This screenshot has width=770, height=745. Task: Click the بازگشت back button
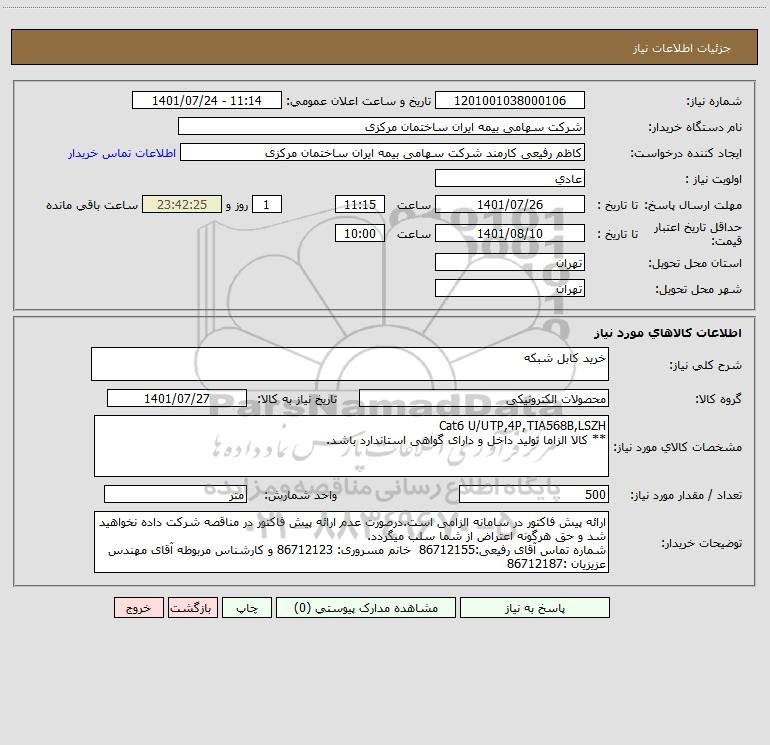pos(192,608)
